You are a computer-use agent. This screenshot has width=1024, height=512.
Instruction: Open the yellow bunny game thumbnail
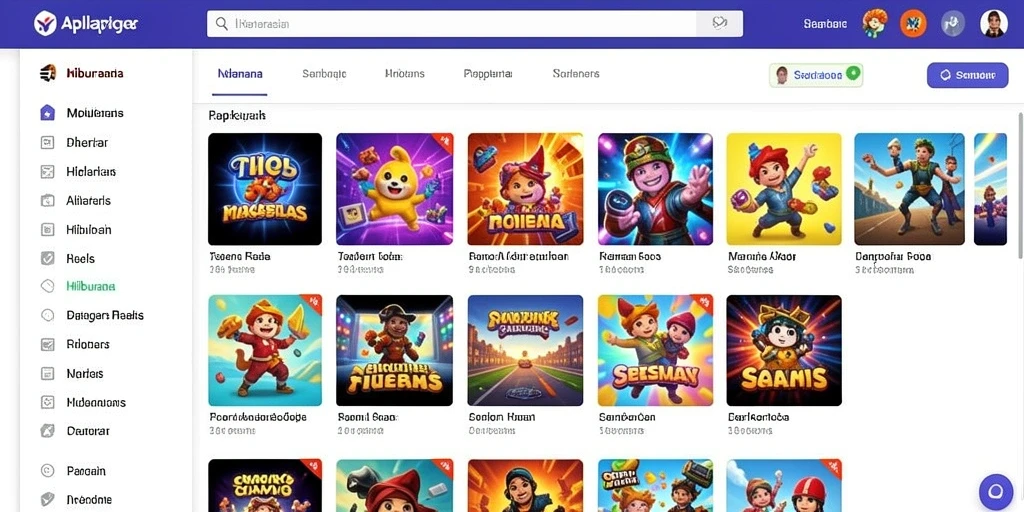pos(394,189)
